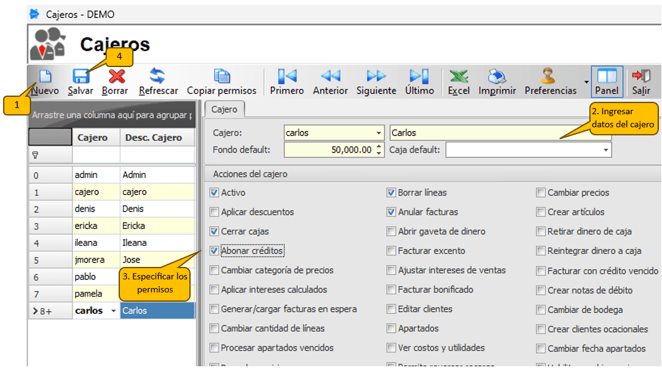Check Facturar excento option

click(x=391, y=251)
